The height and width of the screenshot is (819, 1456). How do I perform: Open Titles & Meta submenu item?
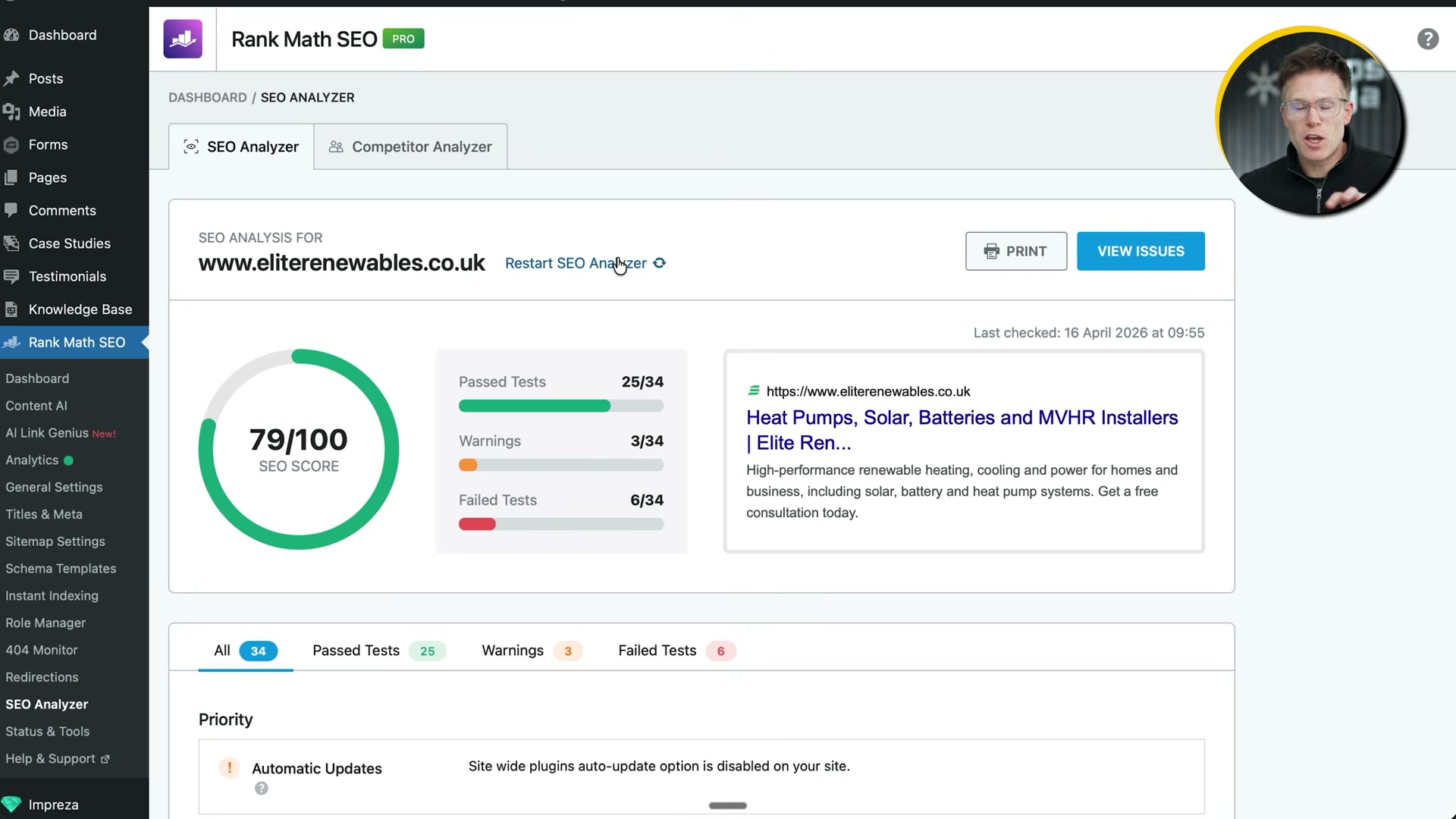pyautogui.click(x=44, y=514)
